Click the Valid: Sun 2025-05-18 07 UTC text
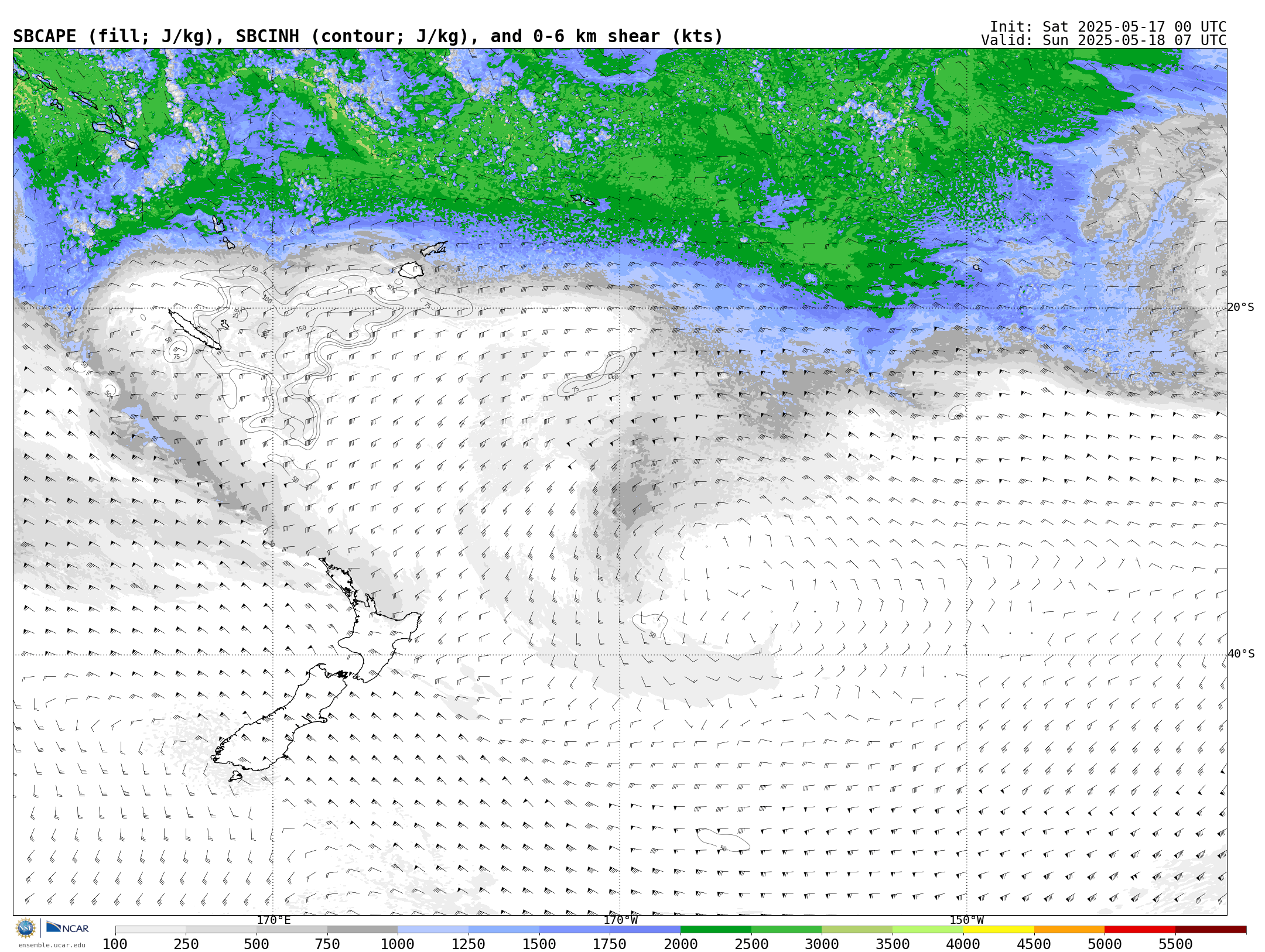The height and width of the screenshot is (952, 1265). coord(1103,40)
